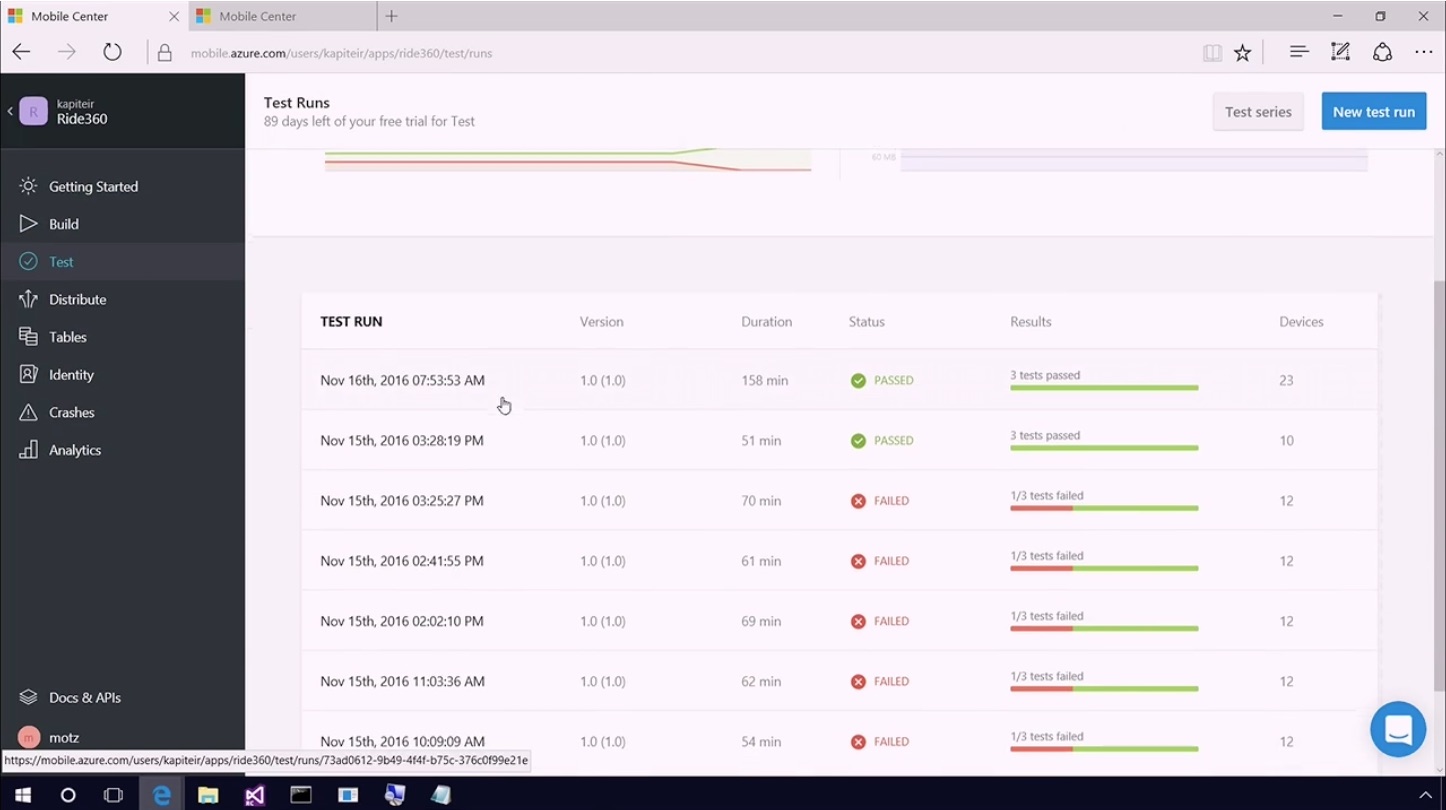
Task: Click the Test checkmark circle icon
Action: pos(28,262)
